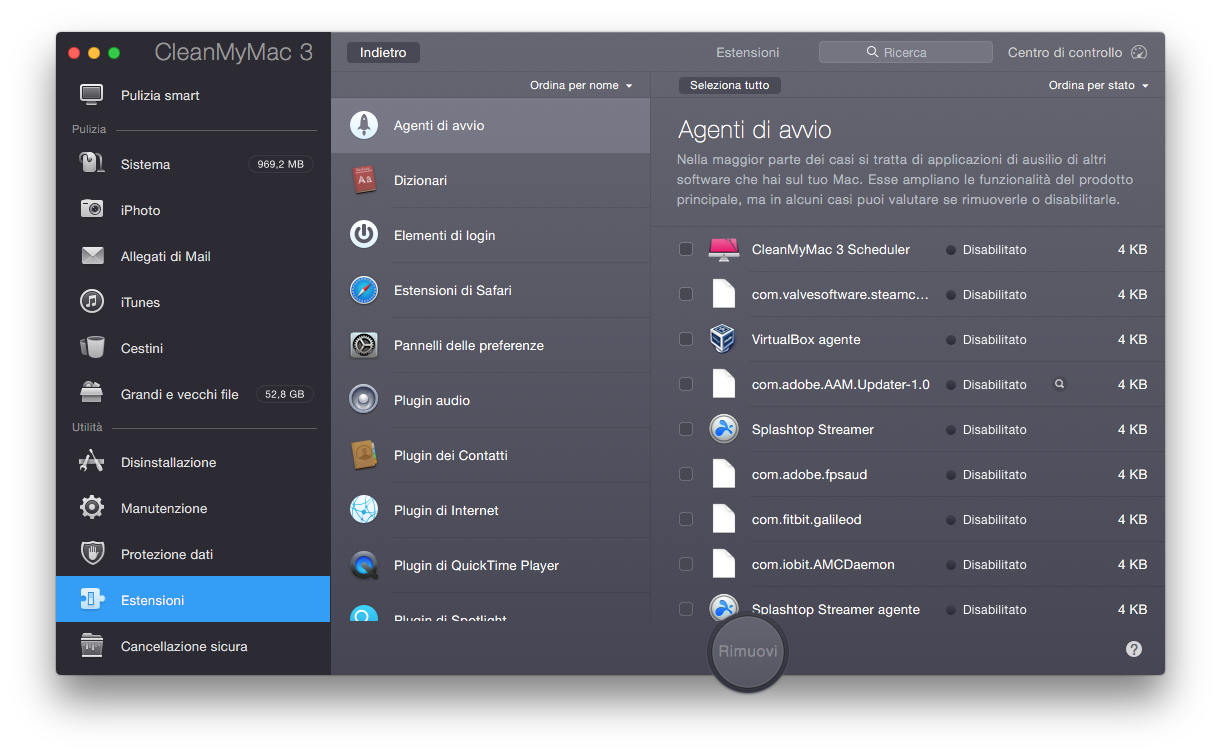The width and height of the screenshot is (1221, 755).
Task: Open Grandi e vecchi file icon
Action: (x=92, y=393)
